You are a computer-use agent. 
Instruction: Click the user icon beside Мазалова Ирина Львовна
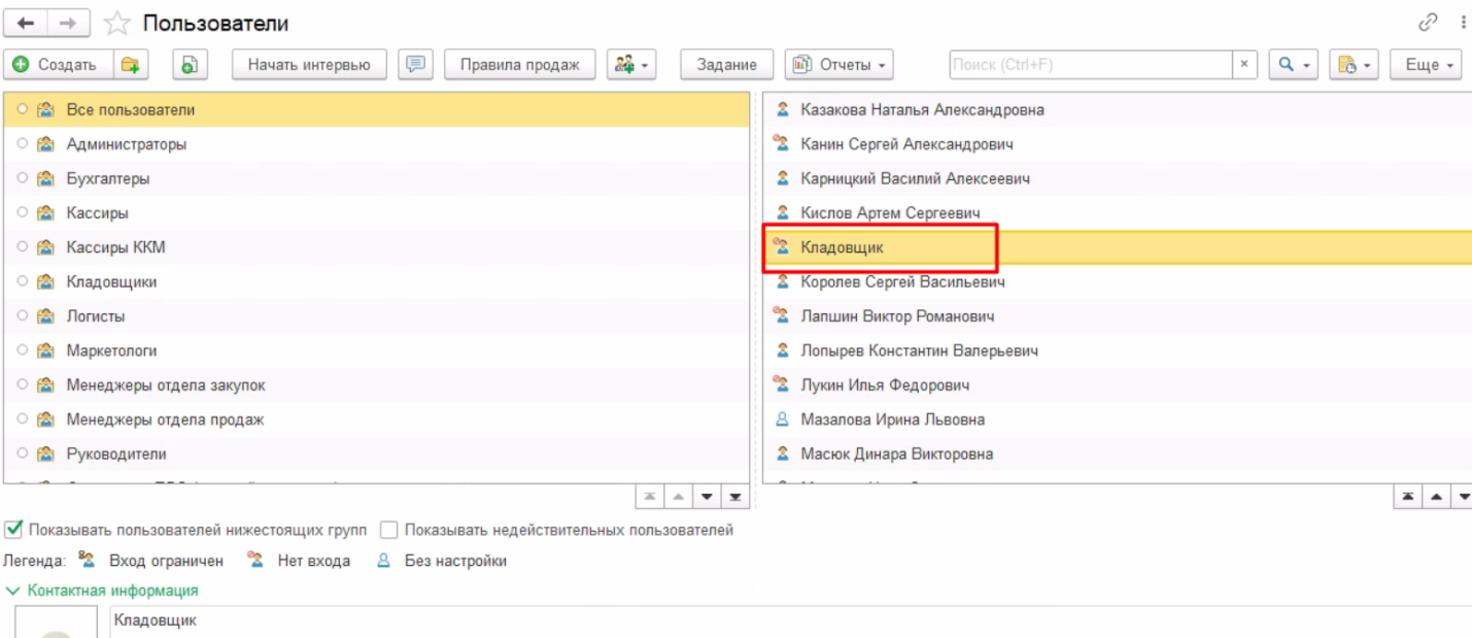[783, 420]
